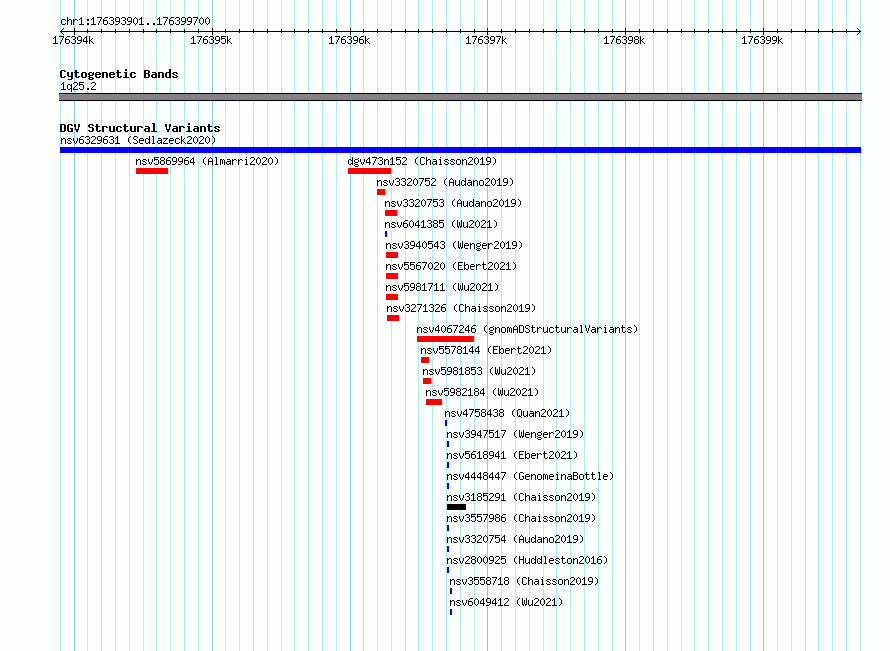Image resolution: width=890 pixels, height=651 pixels.
Task: Click nsv3185291 (Chaisson2019) label
Action: [521, 497]
